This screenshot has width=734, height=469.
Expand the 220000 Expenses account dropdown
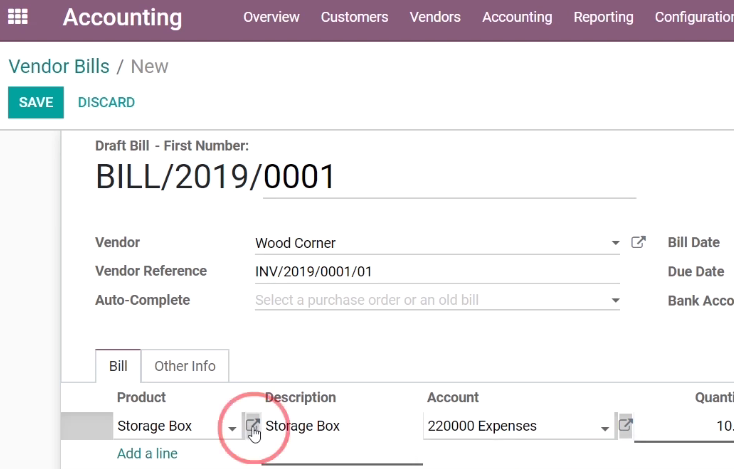(x=605, y=428)
